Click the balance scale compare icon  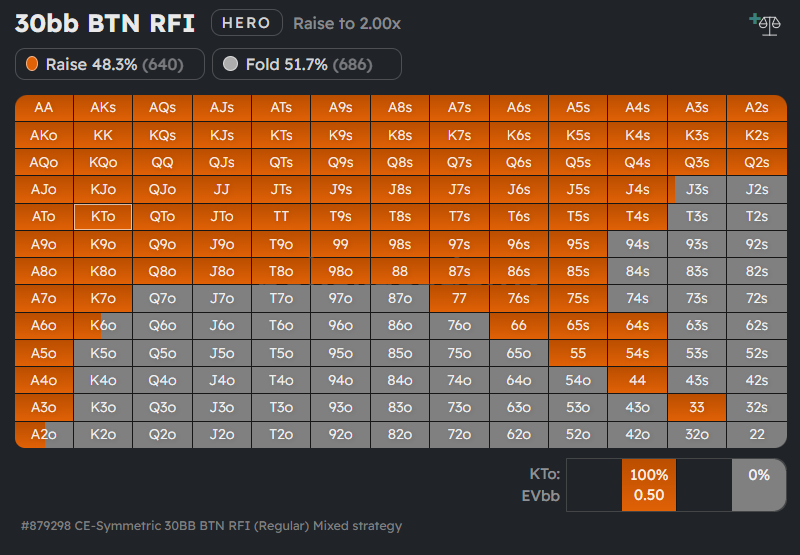767,24
